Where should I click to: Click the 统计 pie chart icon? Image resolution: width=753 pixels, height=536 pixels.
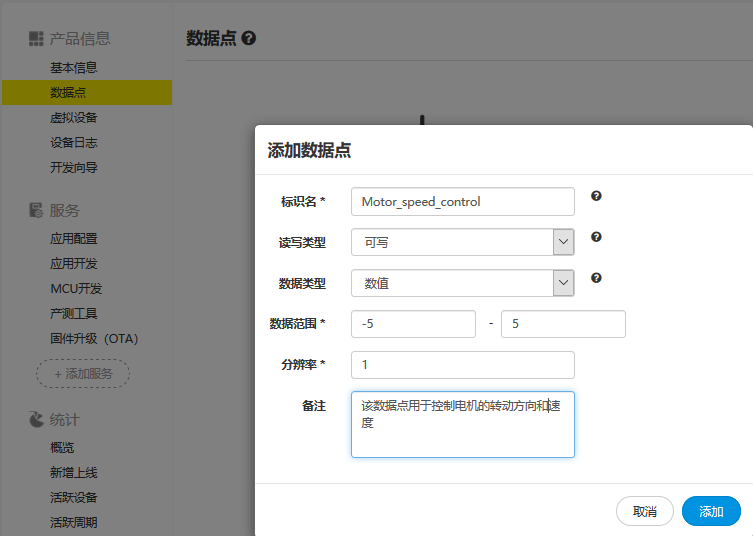[x=36, y=419]
